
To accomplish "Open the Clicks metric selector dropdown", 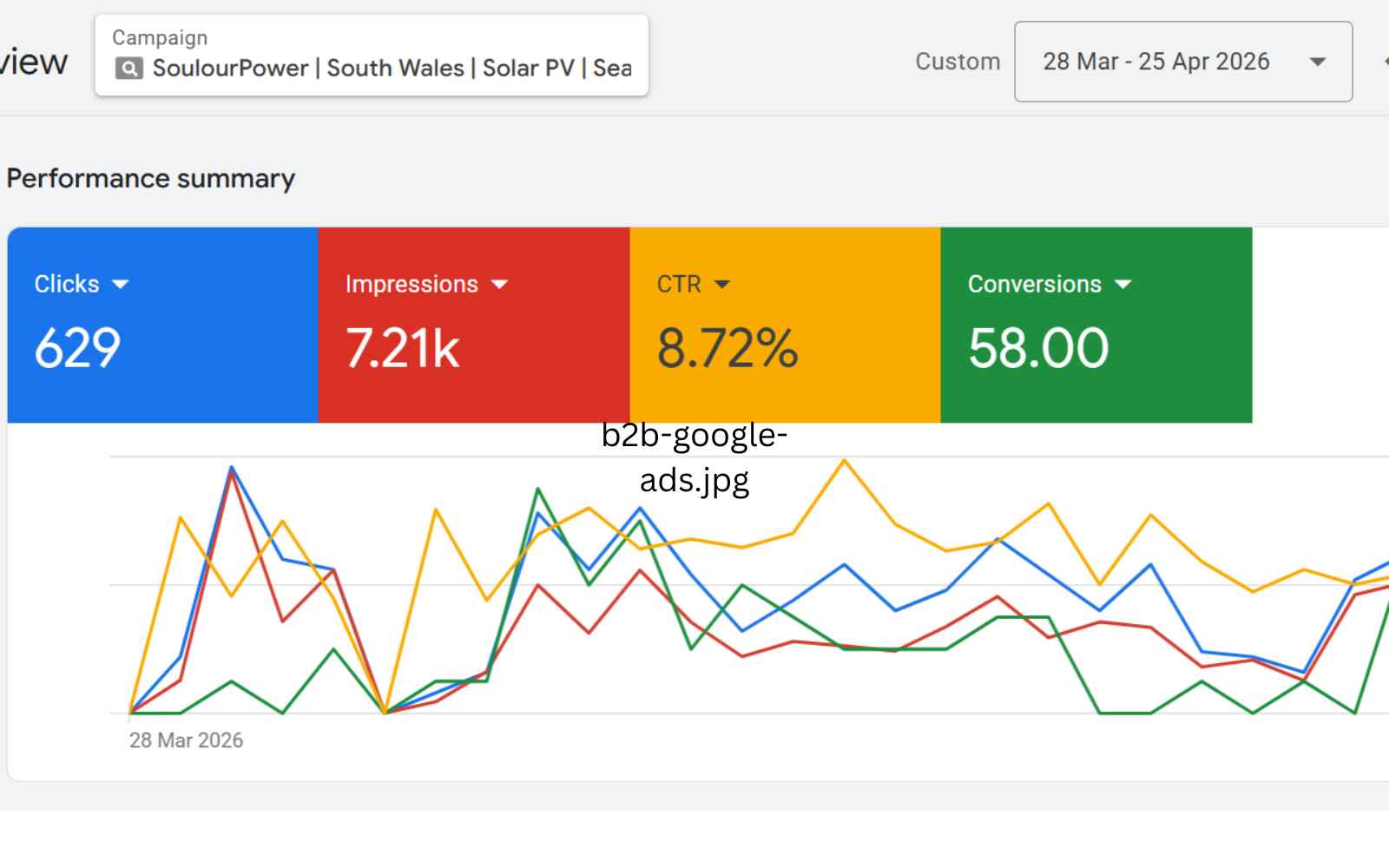I will (122, 284).
